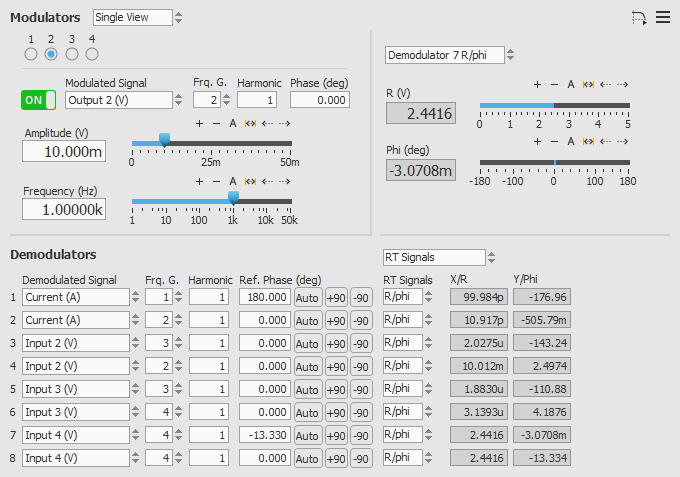The image size is (680, 477).
Task: Click the Amplitude slider handle
Action: pos(164,140)
